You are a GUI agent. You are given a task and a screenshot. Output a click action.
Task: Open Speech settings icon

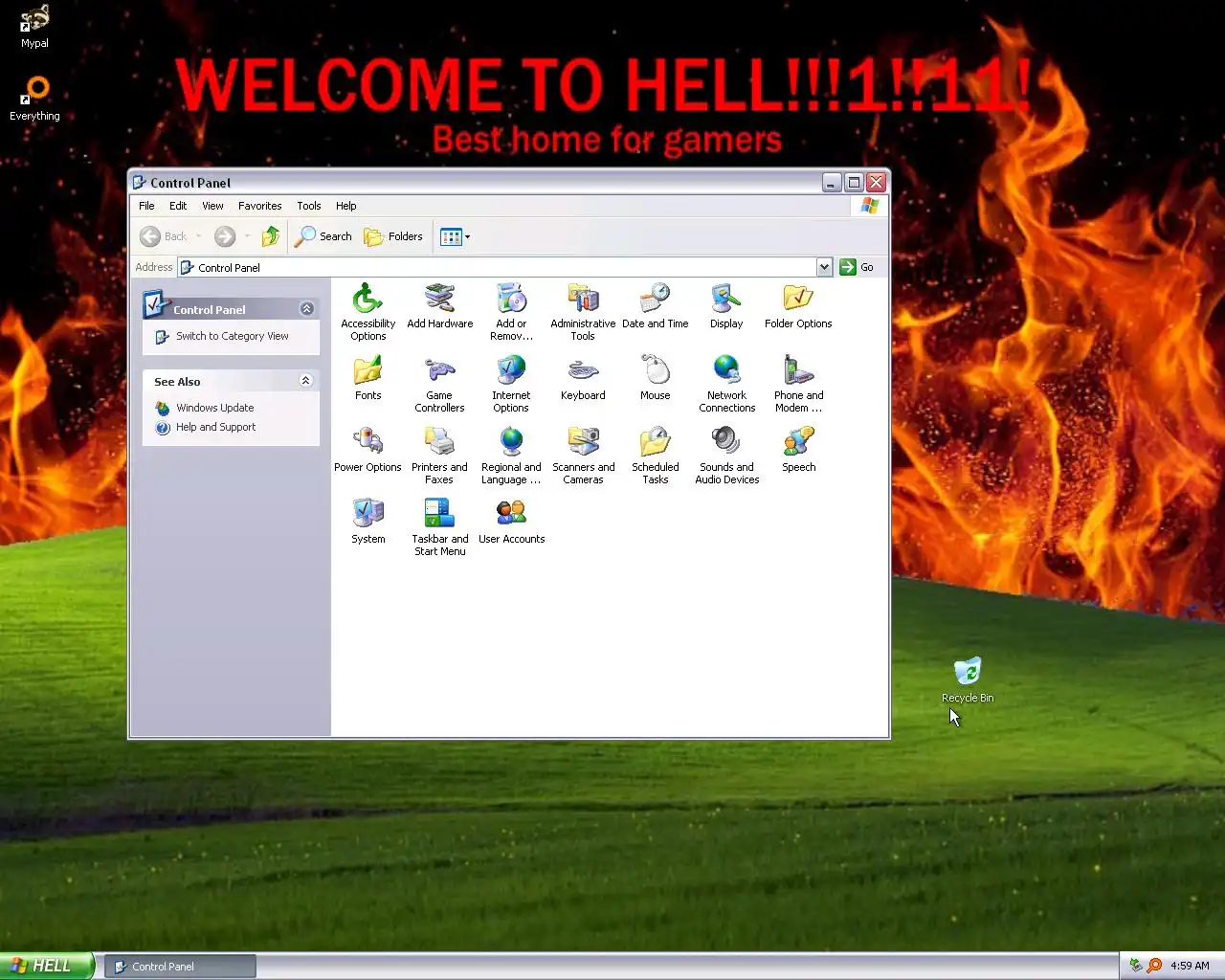click(x=798, y=449)
